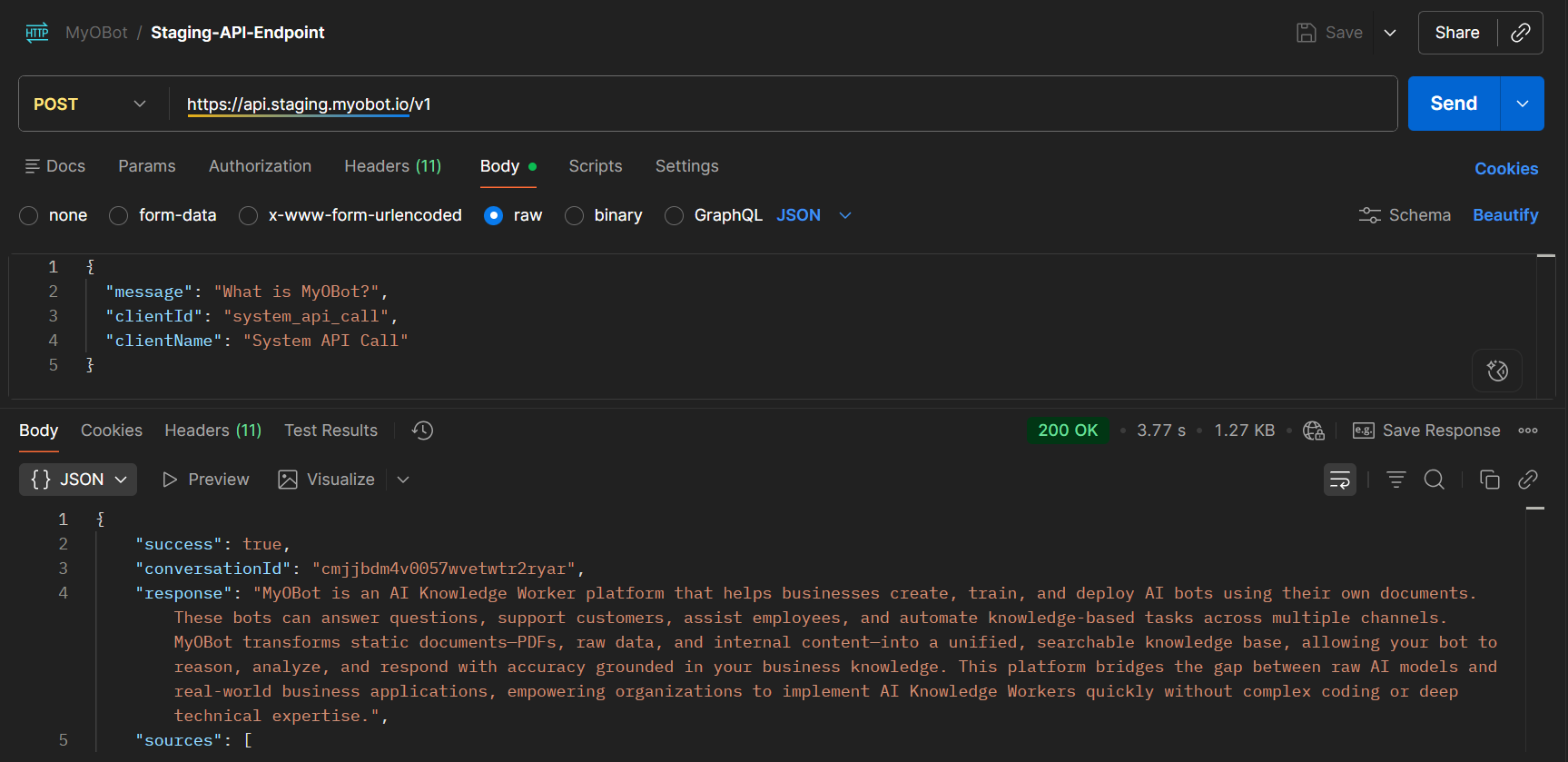Click the filter response icon
Screen dimensions: 1568x762
click(x=1395, y=480)
